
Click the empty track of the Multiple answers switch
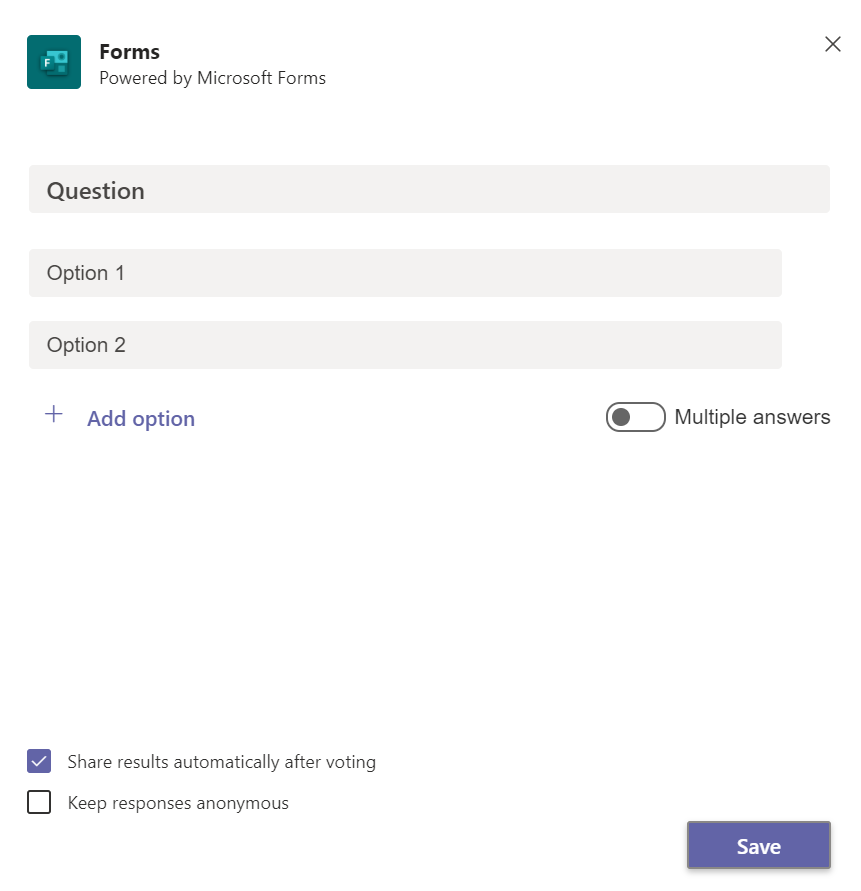(648, 417)
